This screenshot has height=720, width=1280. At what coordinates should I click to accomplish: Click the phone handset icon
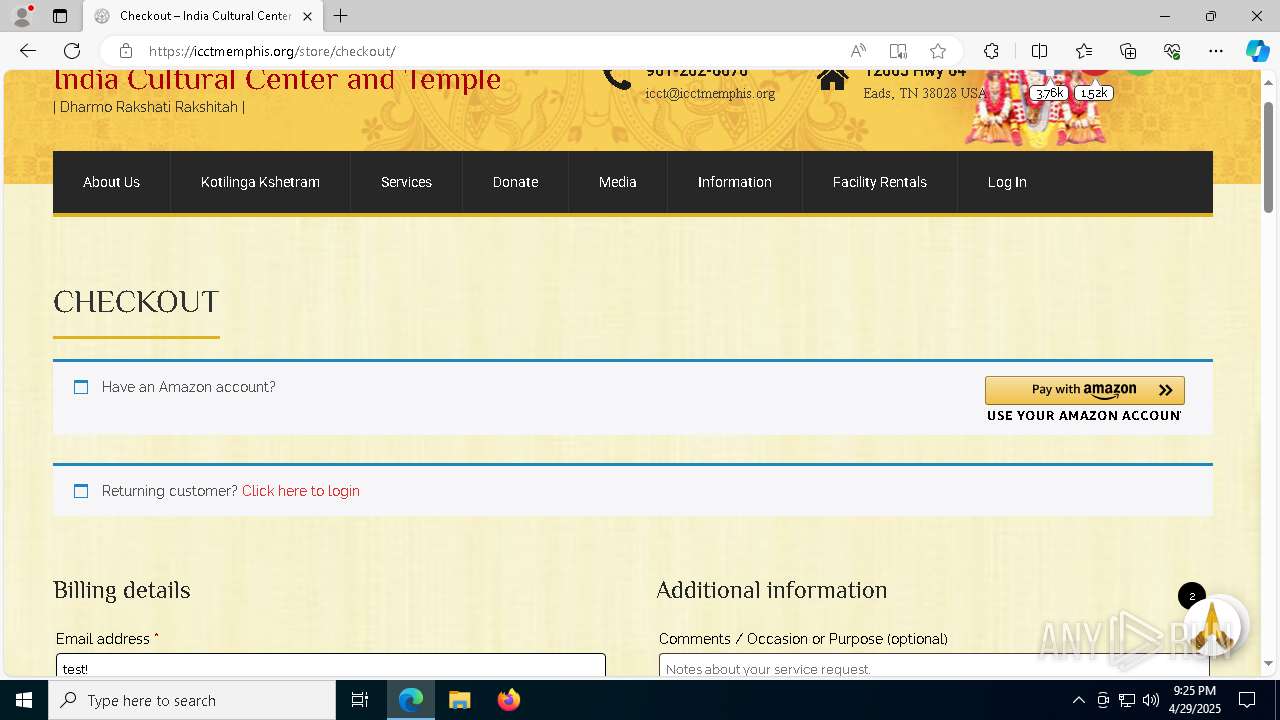617,78
